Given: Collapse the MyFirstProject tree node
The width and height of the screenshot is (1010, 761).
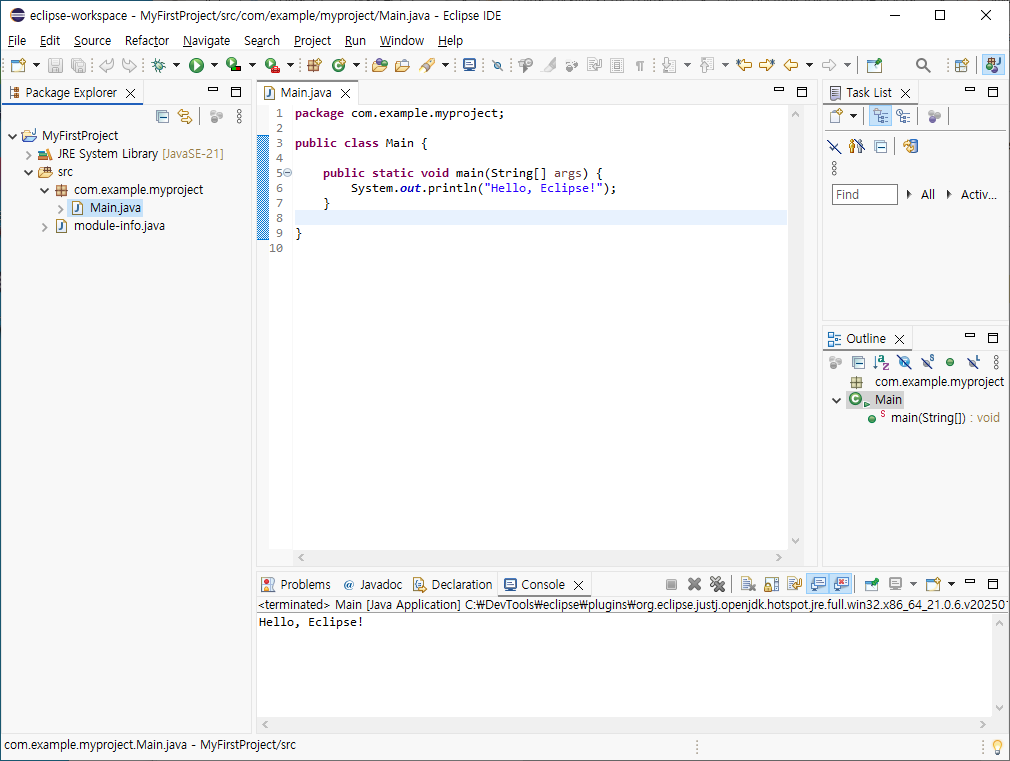Looking at the screenshot, I should 12,136.
